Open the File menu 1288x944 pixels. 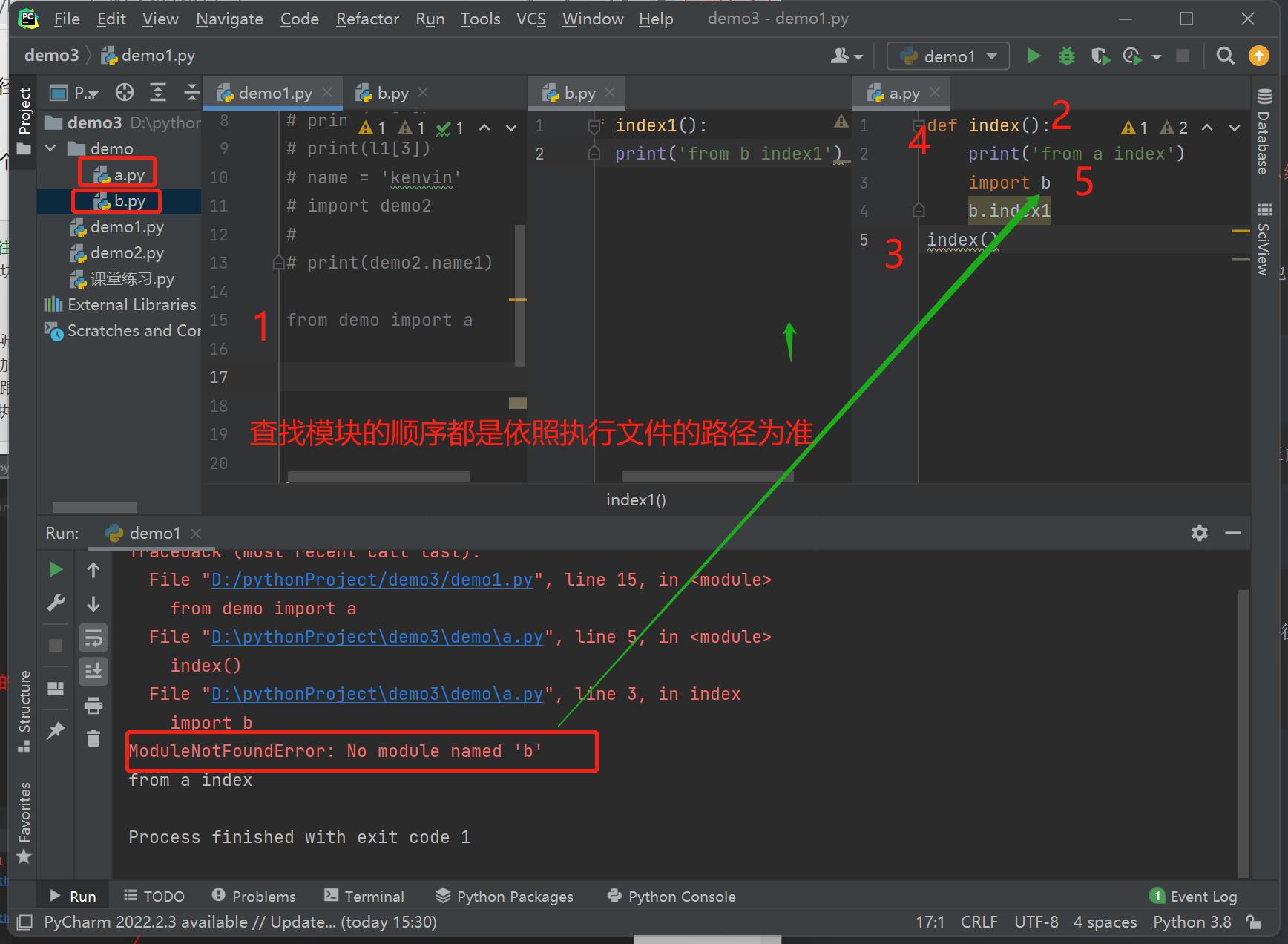[x=67, y=19]
